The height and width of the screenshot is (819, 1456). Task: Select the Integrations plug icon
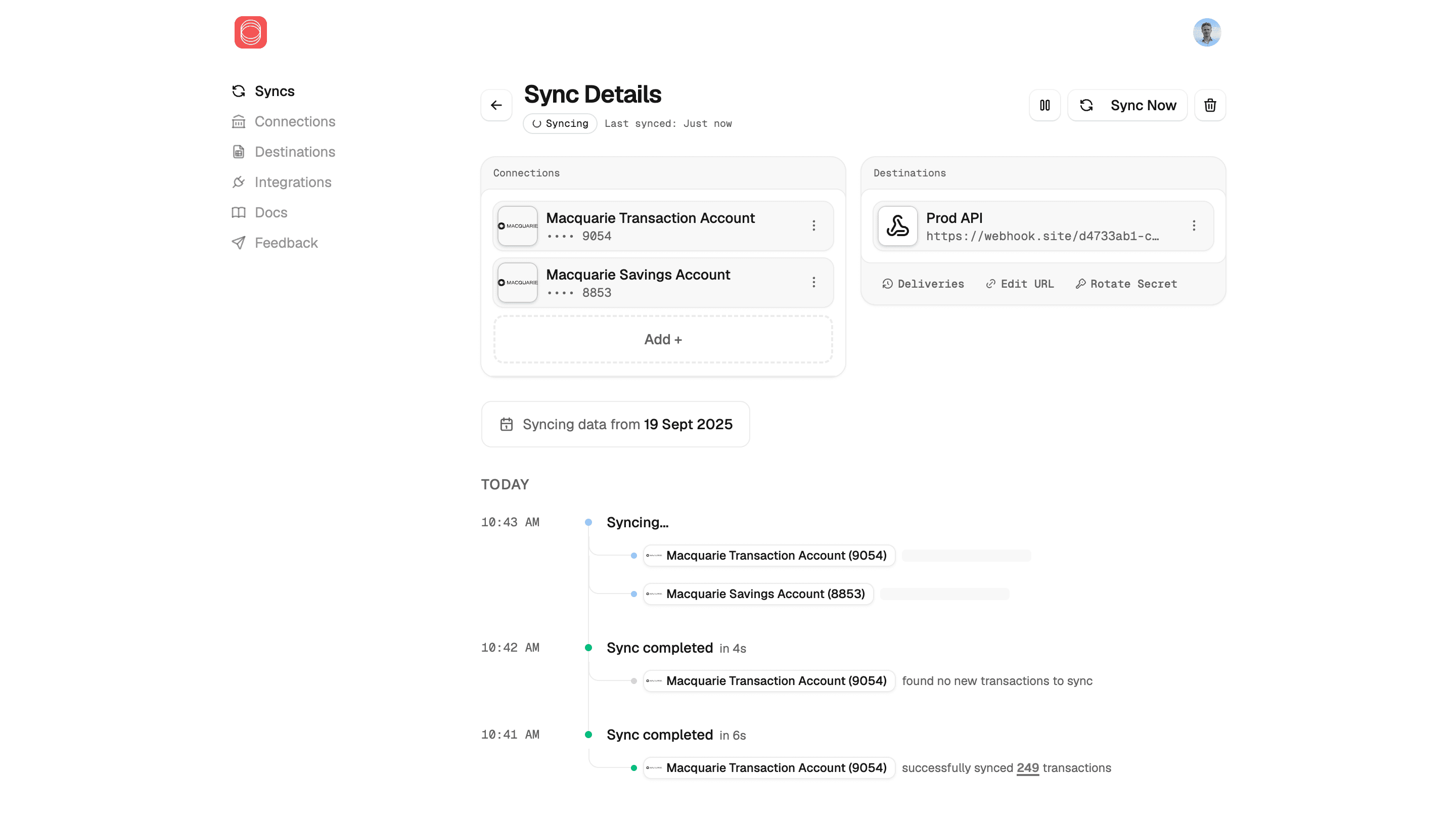[x=238, y=182]
